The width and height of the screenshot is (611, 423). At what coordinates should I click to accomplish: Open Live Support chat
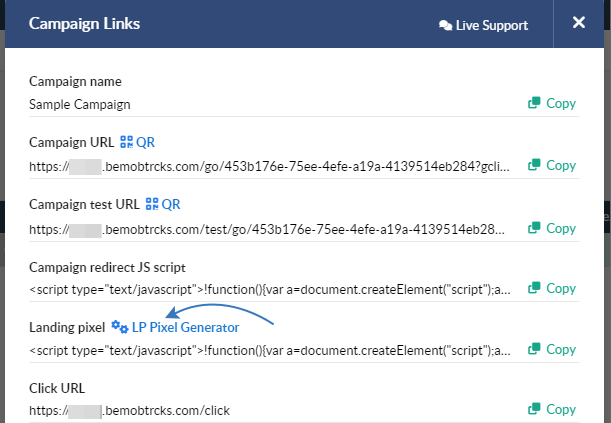(x=483, y=25)
